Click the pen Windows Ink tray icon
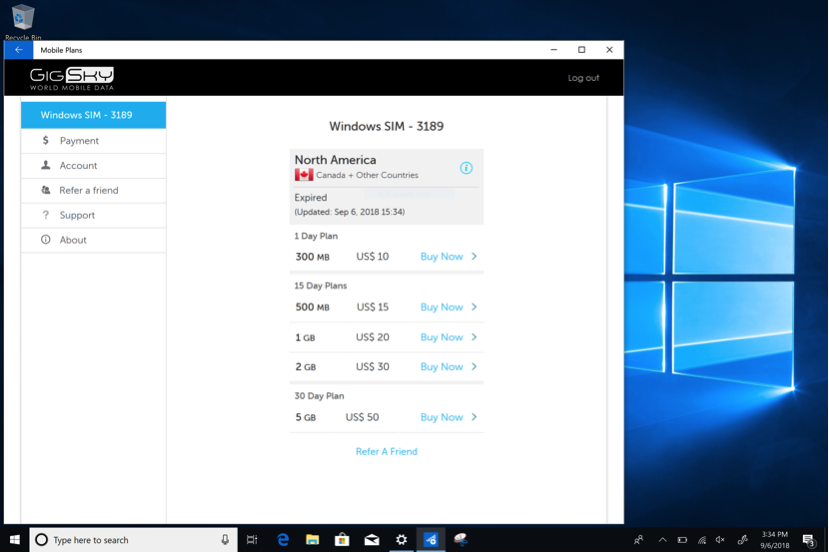The height and width of the screenshot is (553, 829). pos(743,540)
